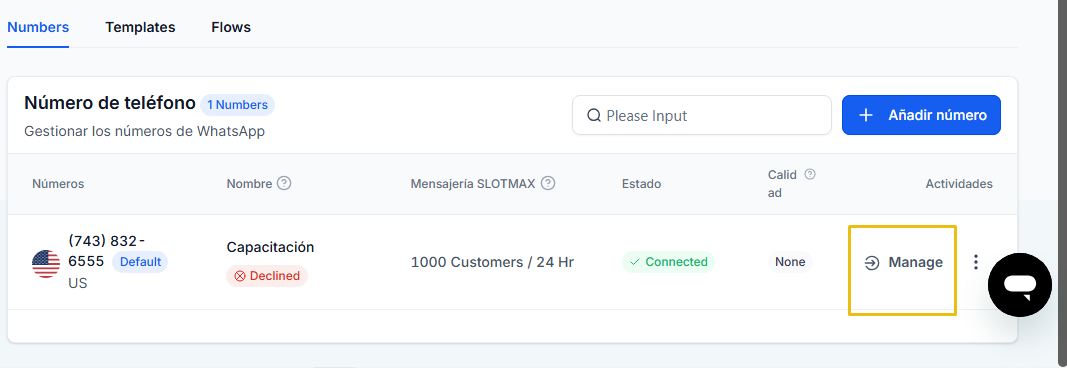Image resolution: width=1067 pixels, height=368 pixels.
Task: Click the Mensajería SLOTMAX help icon
Action: click(x=548, y=184)
